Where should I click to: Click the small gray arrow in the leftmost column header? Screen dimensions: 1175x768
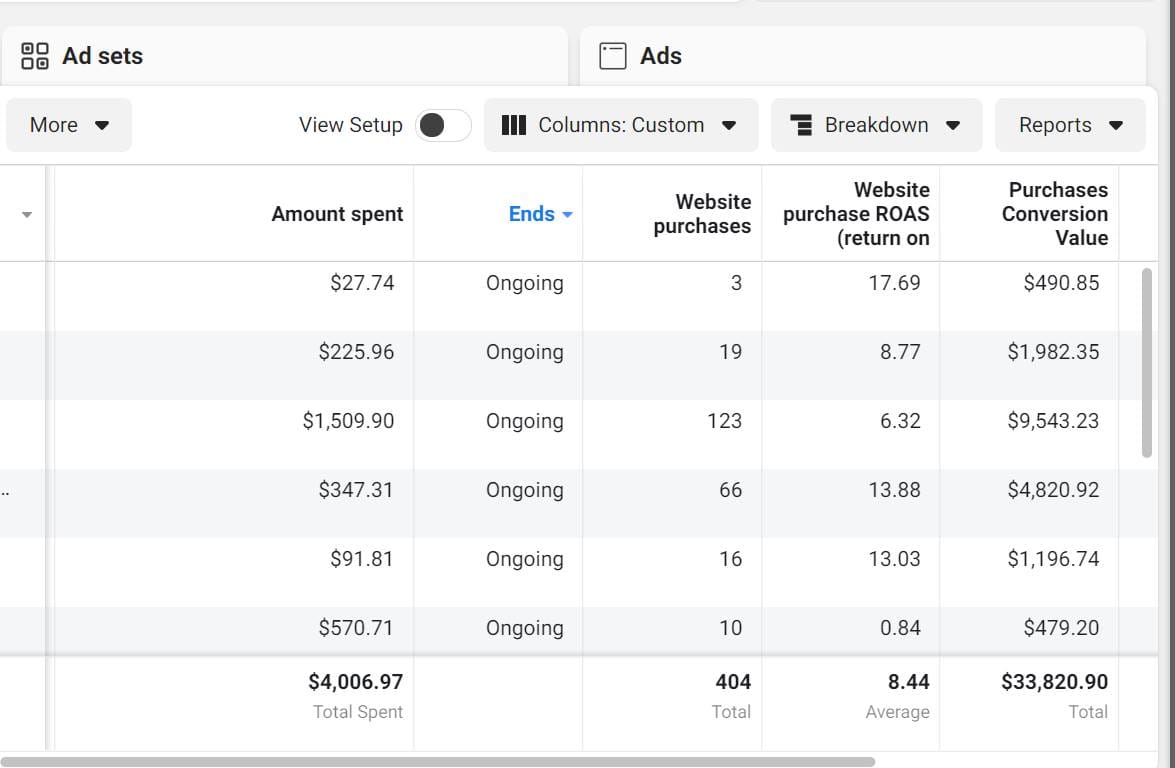tap(27, 215)
